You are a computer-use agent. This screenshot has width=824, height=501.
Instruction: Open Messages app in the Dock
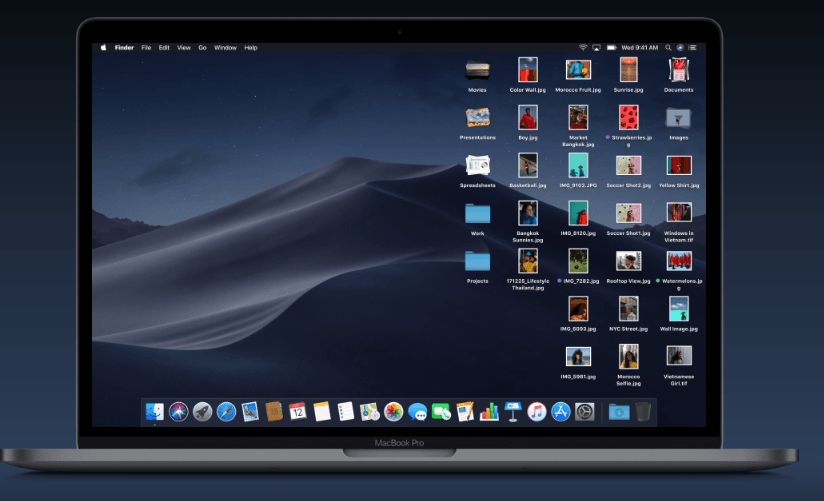pyautogui.click(x=418, y=411)
